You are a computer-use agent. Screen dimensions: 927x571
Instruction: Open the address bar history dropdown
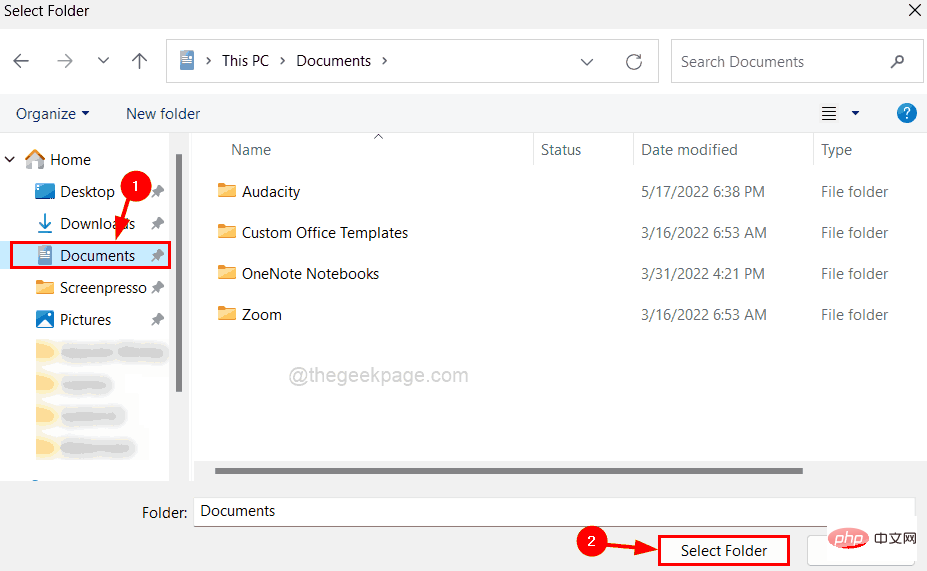pos(586,61)
